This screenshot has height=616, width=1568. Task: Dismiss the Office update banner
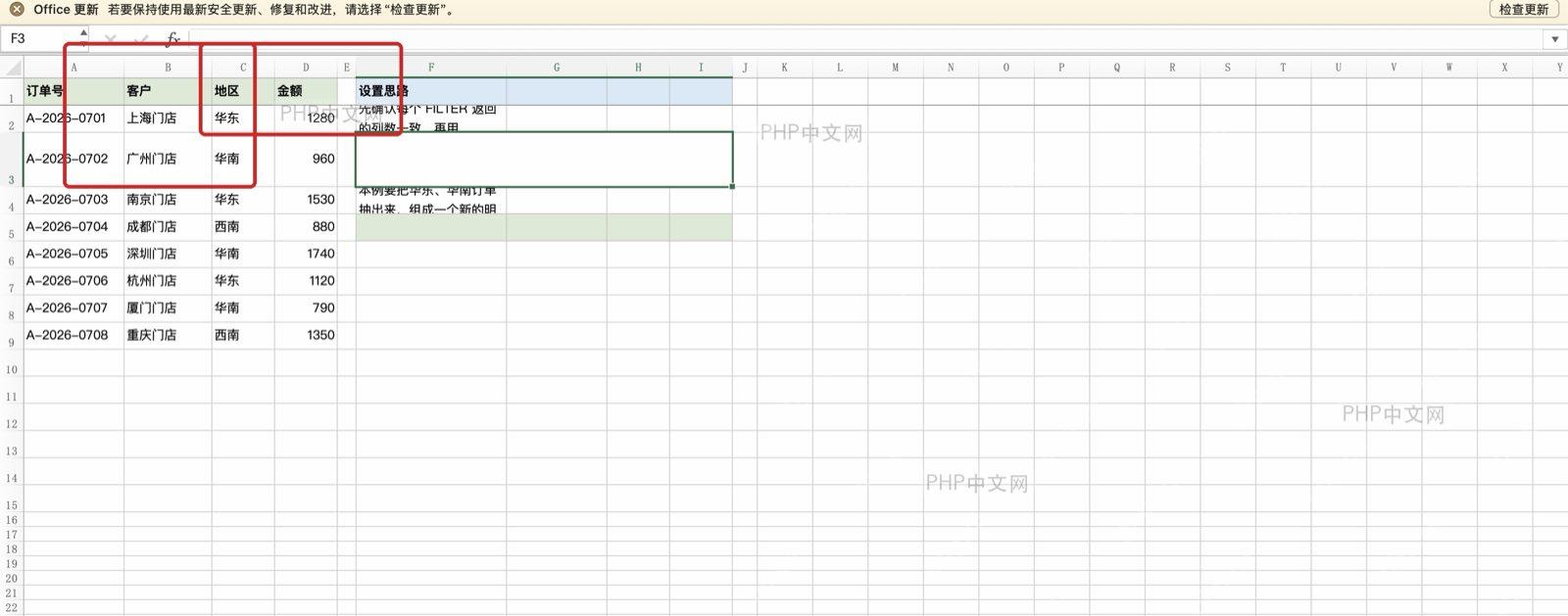[17, 10]
